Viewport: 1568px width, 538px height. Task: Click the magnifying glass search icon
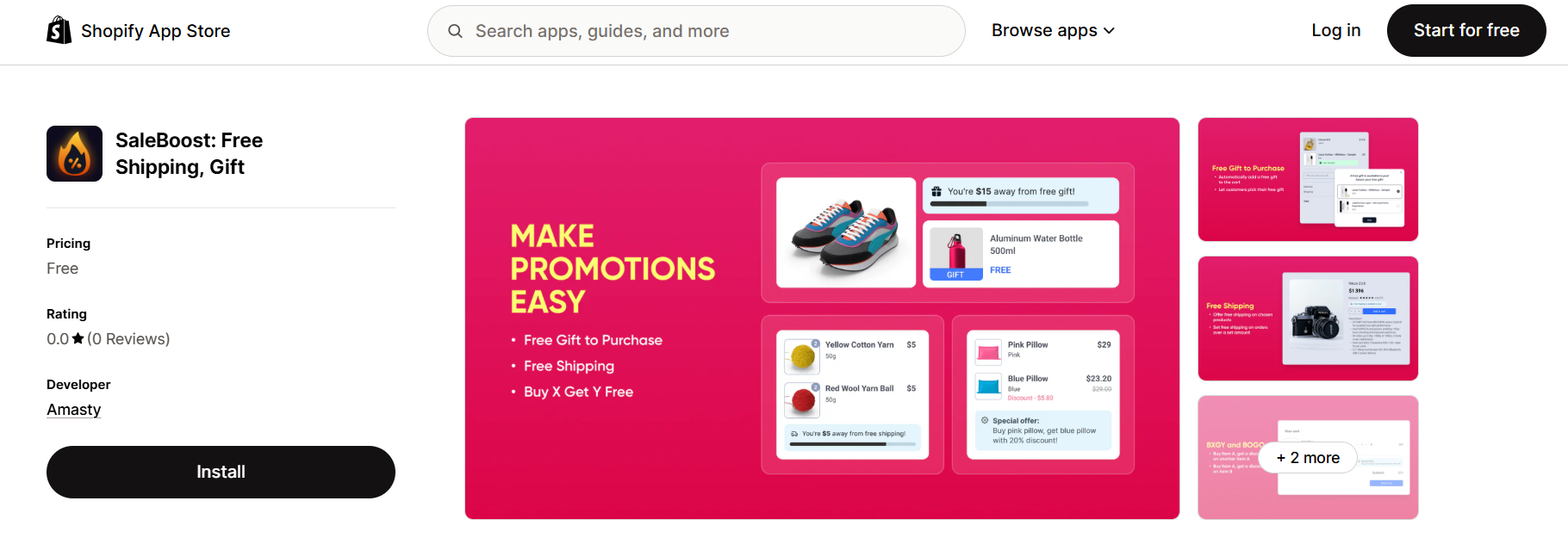coord(455,30)
